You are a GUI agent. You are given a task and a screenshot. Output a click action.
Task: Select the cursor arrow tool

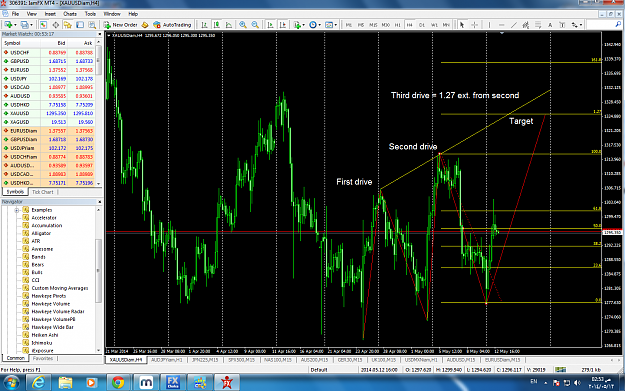coord(462,25)
